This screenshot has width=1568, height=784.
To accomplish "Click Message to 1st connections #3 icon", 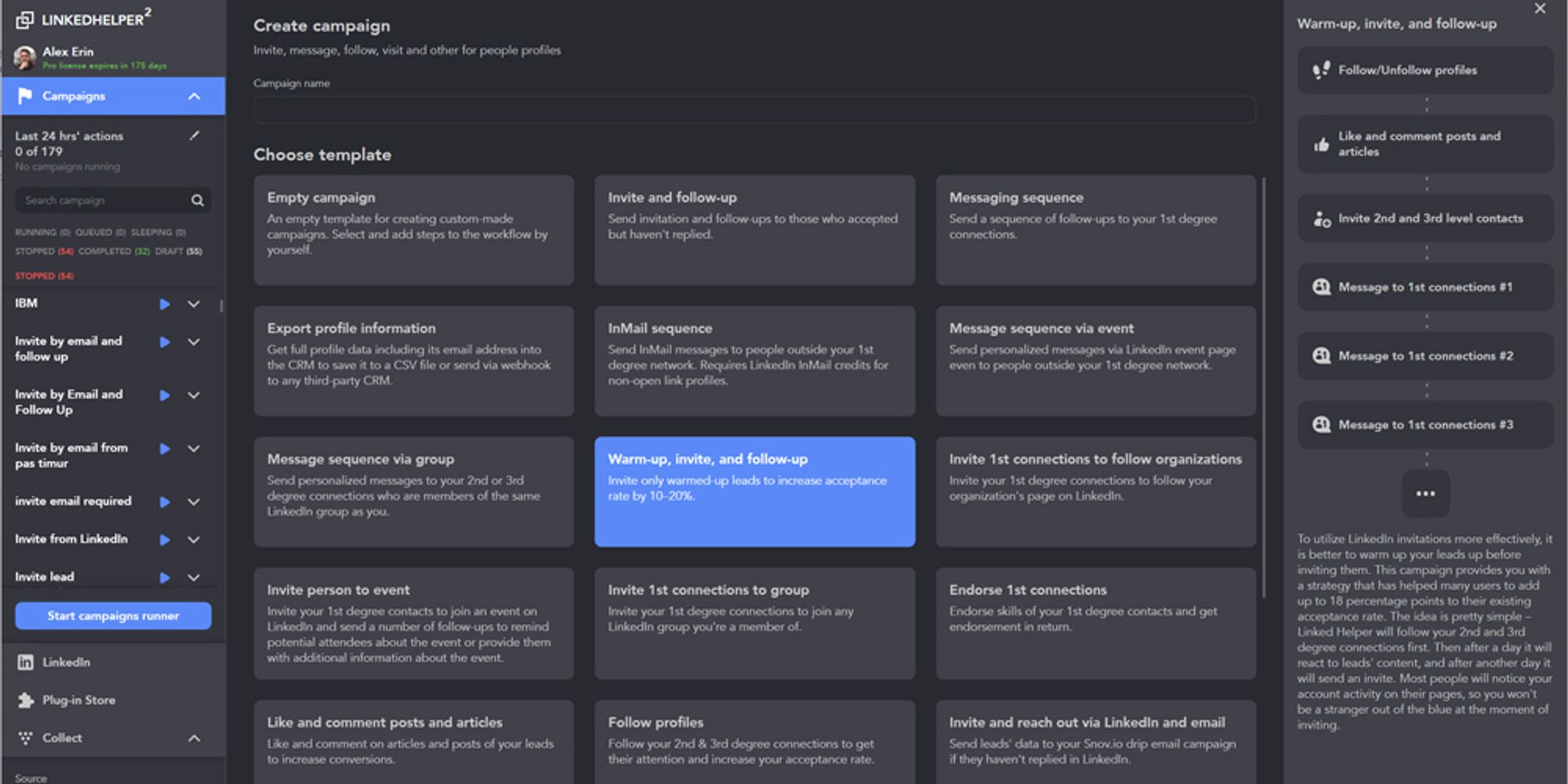I will [1321, 425].
